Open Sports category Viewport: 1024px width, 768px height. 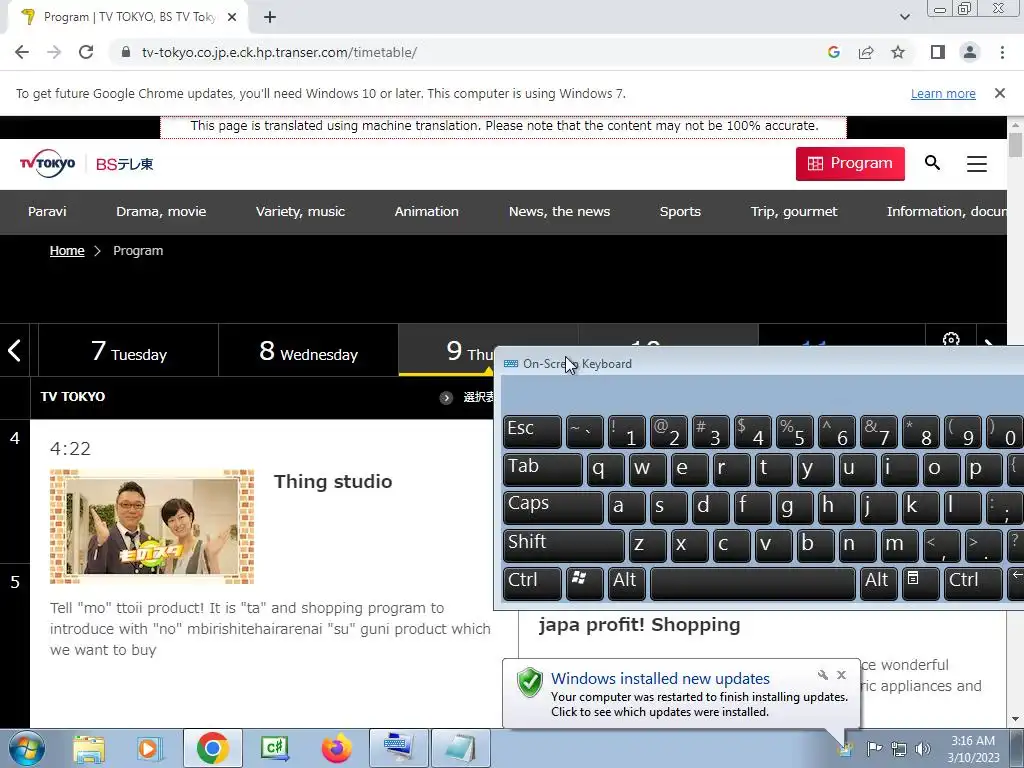680,212
